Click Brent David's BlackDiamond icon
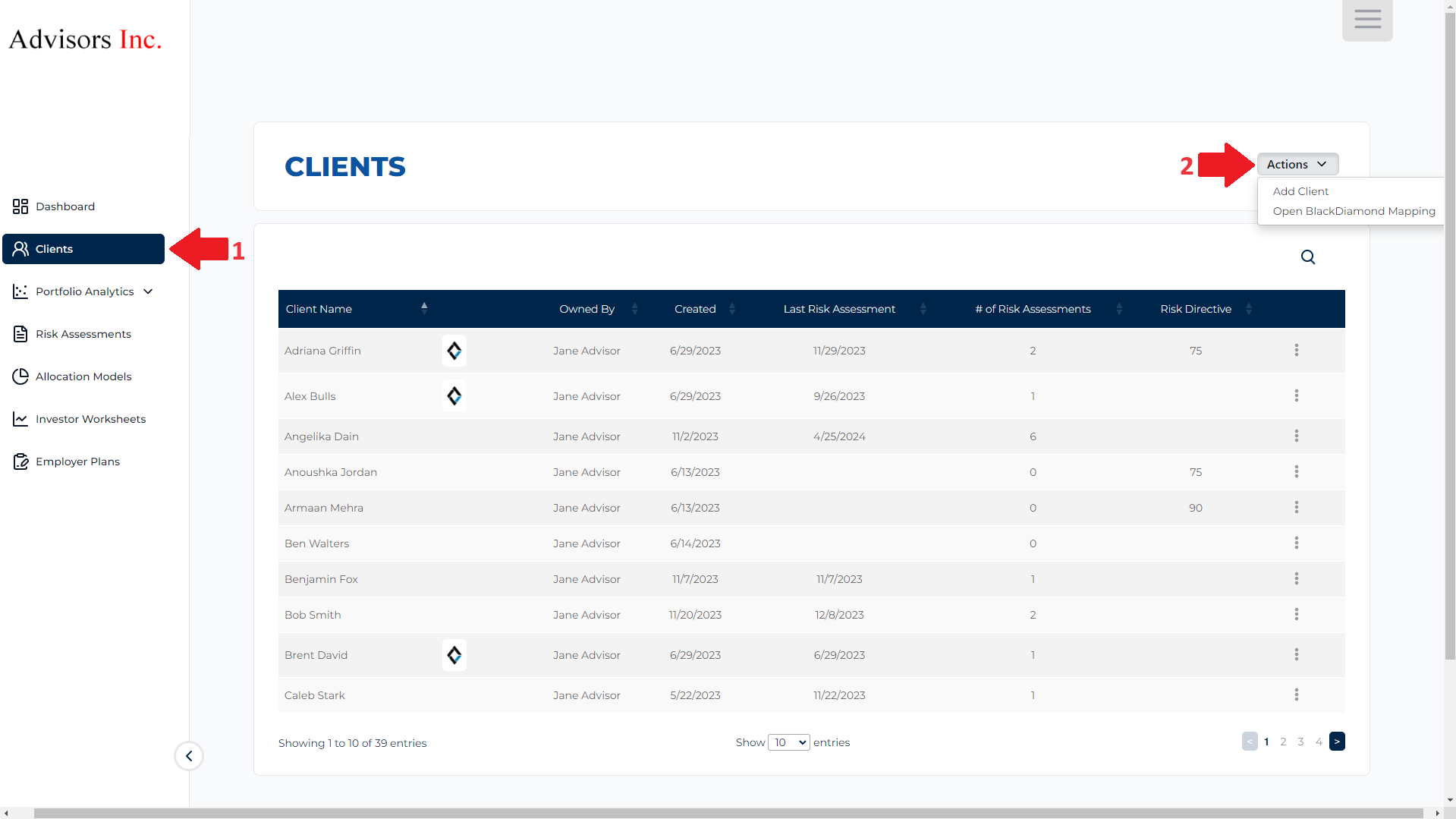The height and width of the screenshot is (819, 1456). click(454, 655)
